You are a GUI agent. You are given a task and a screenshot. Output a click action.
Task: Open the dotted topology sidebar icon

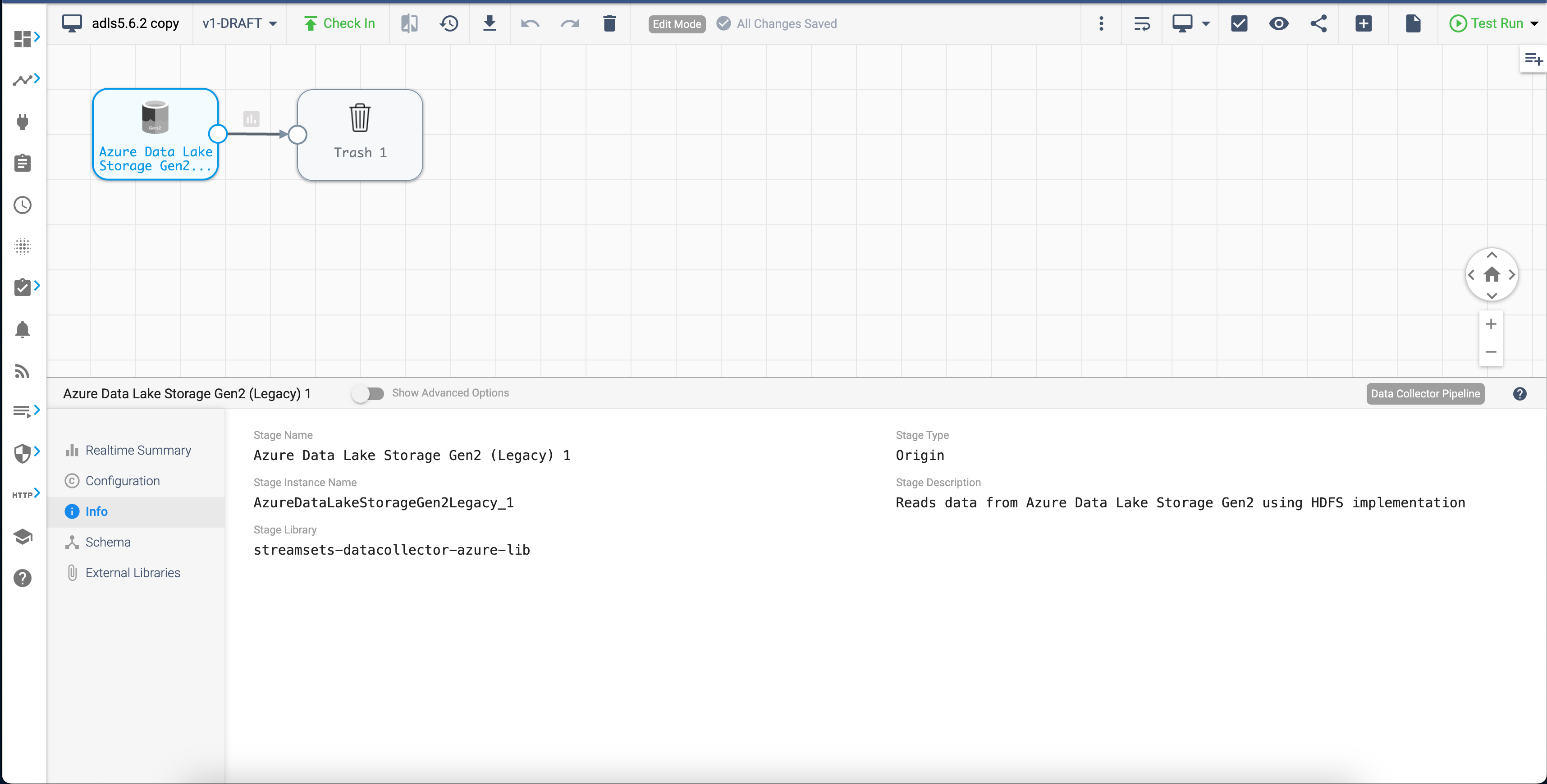(x=23, y=246)
